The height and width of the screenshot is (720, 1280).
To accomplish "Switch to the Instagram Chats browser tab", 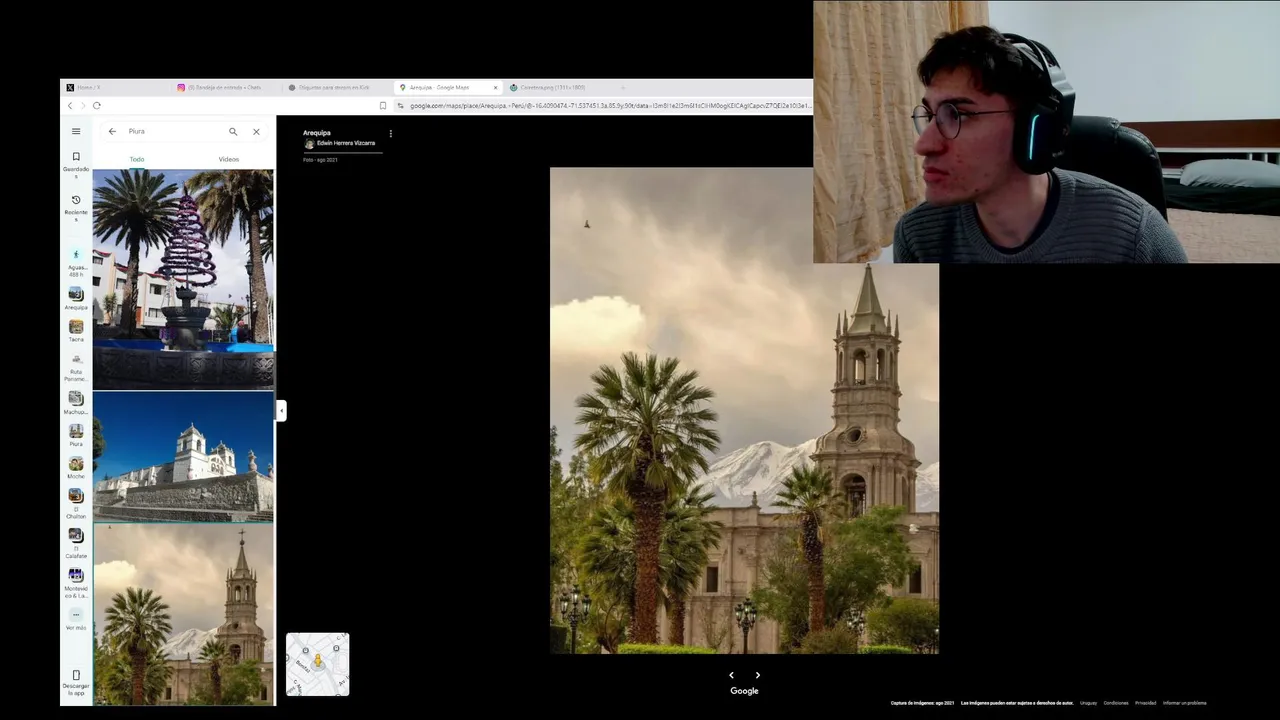I will (225, 87).
